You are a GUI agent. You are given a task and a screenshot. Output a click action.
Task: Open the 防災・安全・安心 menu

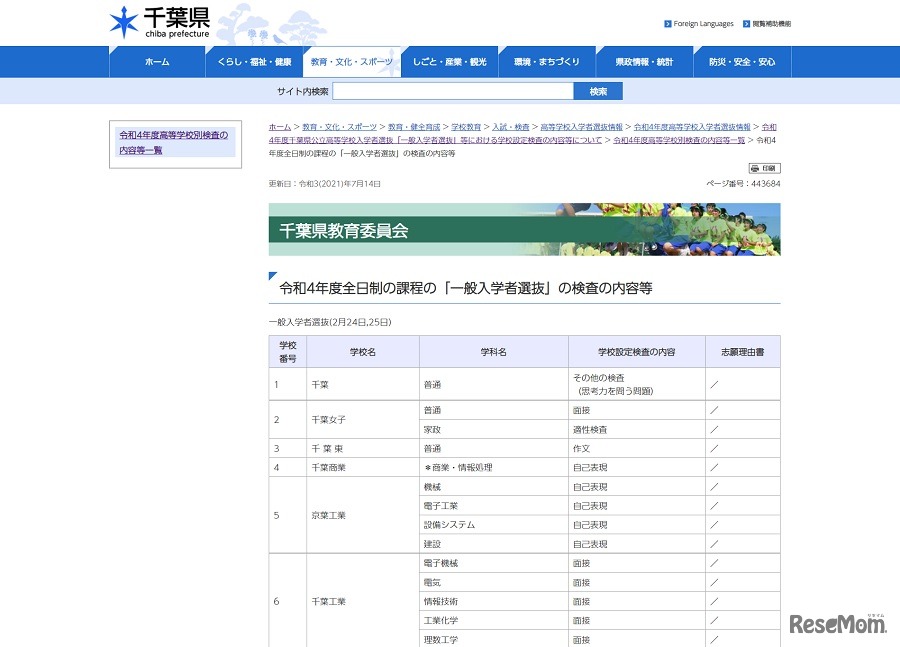pos(741,61)
